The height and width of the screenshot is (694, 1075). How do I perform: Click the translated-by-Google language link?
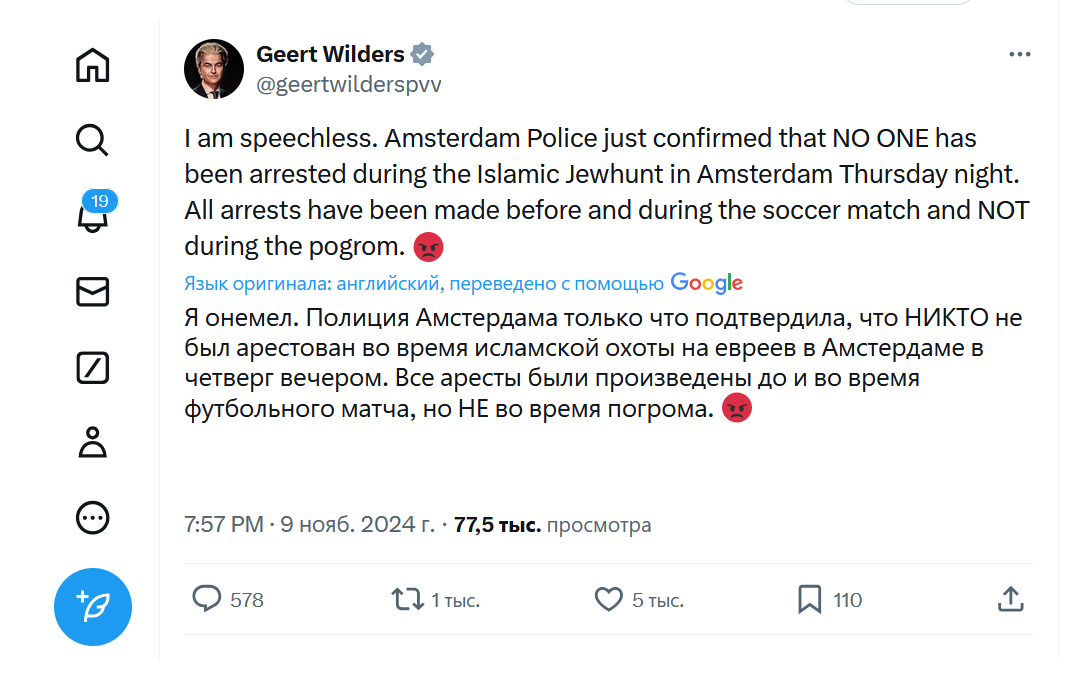point(424,284)
